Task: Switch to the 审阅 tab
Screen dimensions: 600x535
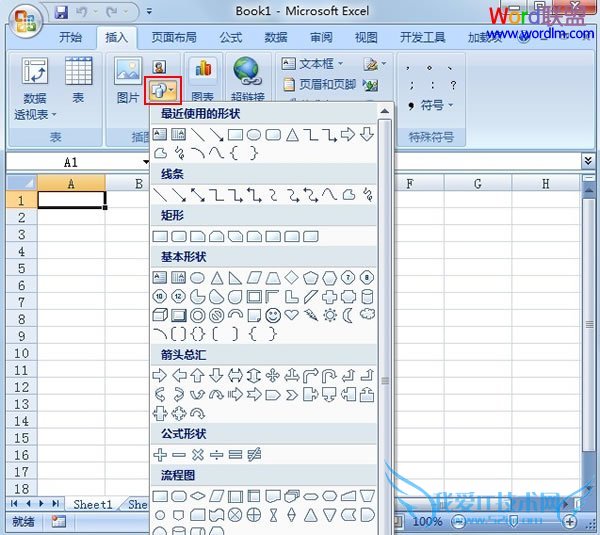Action: pos(321,38)
